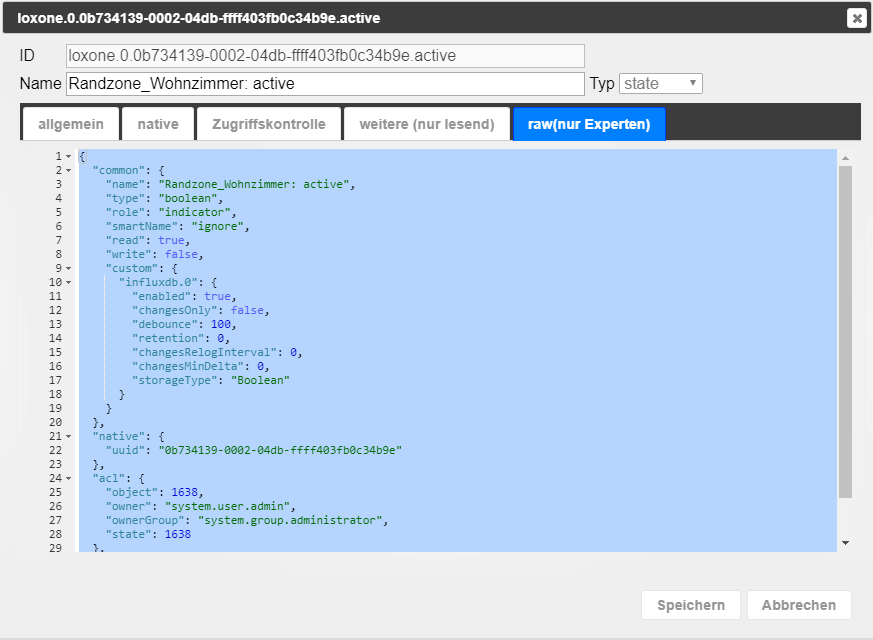Close the object dialog with X icon
The image size is (873, 640).
click(856, 18)
